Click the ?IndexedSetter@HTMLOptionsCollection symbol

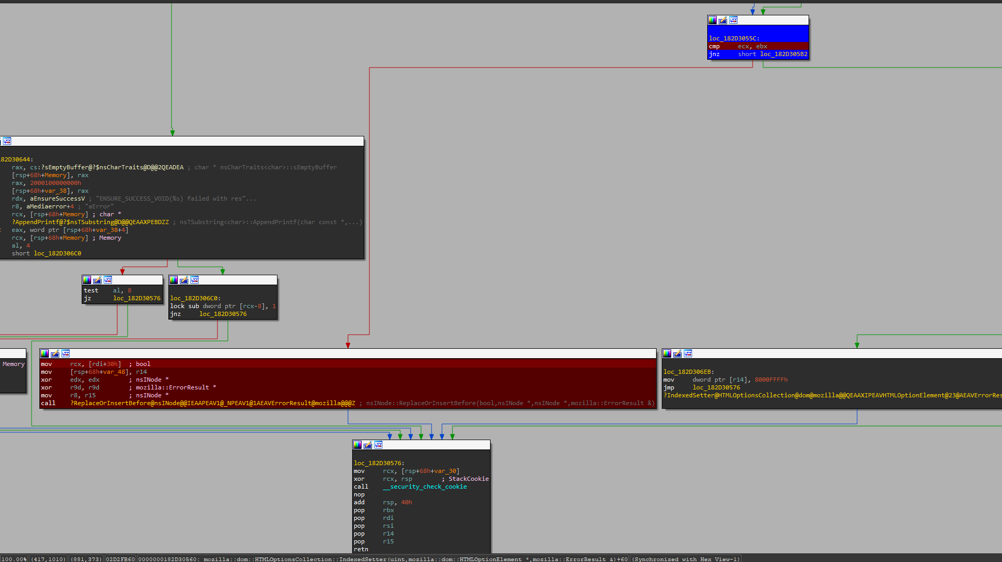(x=833, y=395)
